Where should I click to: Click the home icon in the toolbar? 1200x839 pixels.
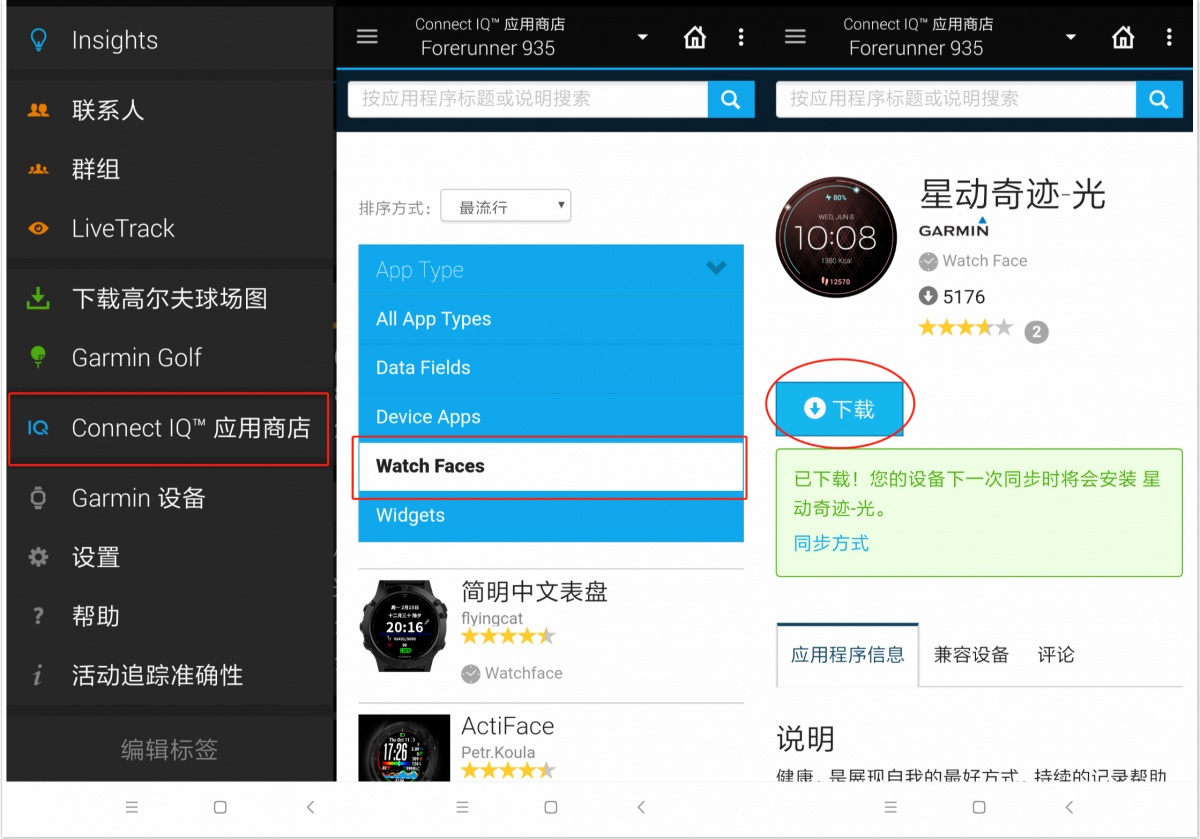coord(696,36)
